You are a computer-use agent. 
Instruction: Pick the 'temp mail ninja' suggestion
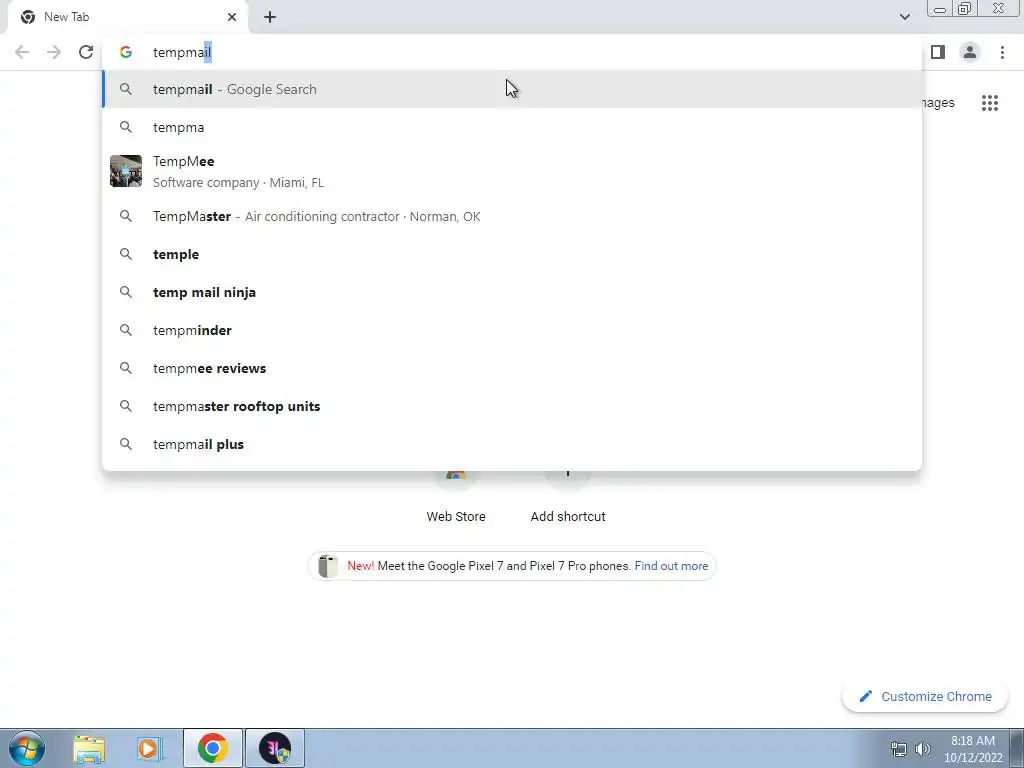[x=512, y=292]
